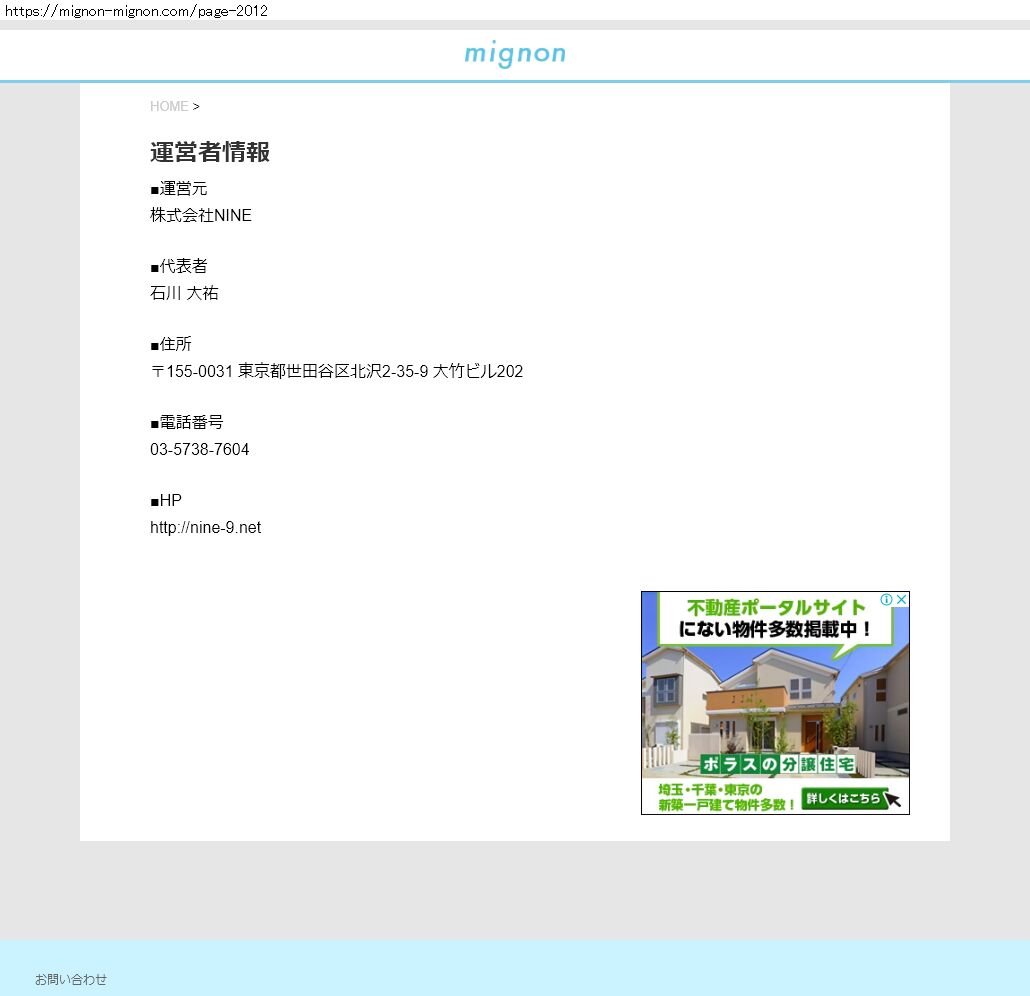Select company name 株式会社NINE
The height and width of the screenshot is (996, 1030).
point(201,215)
